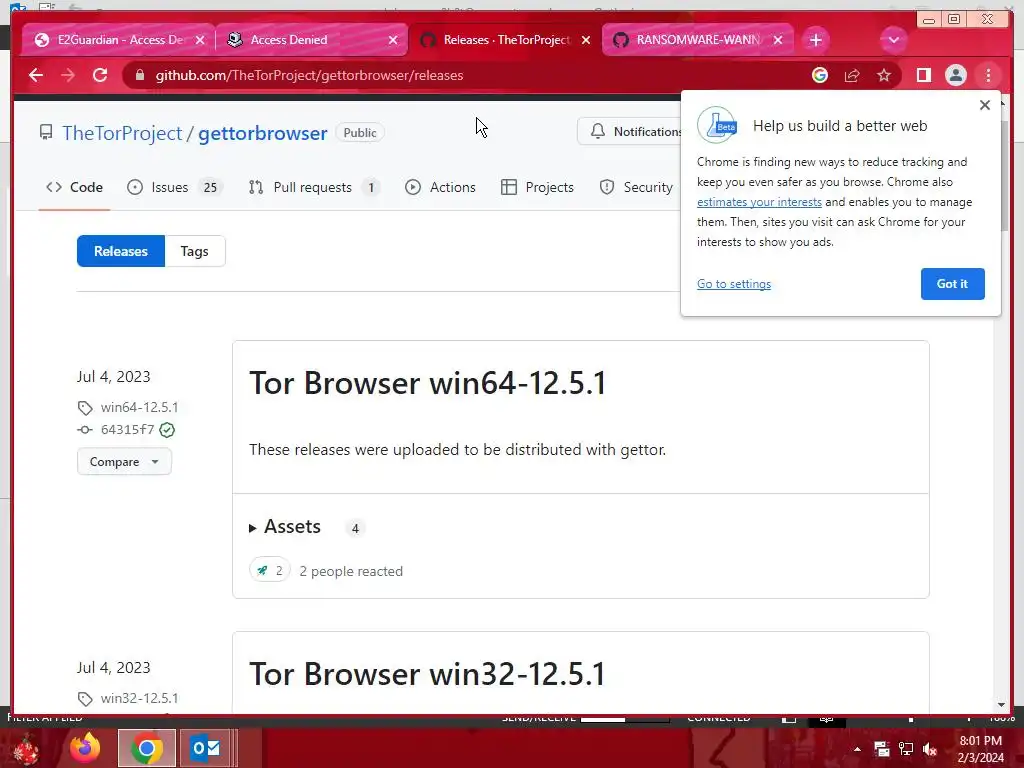Close the Access Denied tab
The width and height of the screenshot is (1024, 768).
point(392,40)
